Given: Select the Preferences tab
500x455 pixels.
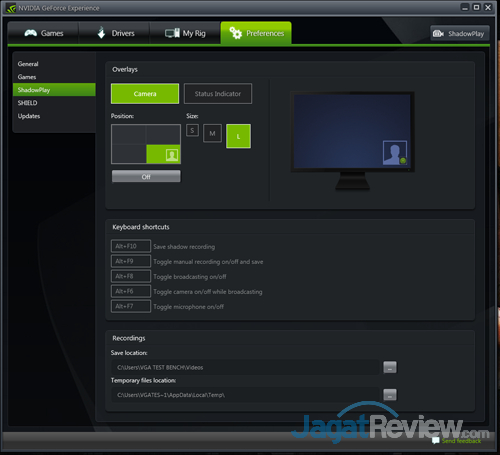Looking at the screenshot, I should click(256, 33).
